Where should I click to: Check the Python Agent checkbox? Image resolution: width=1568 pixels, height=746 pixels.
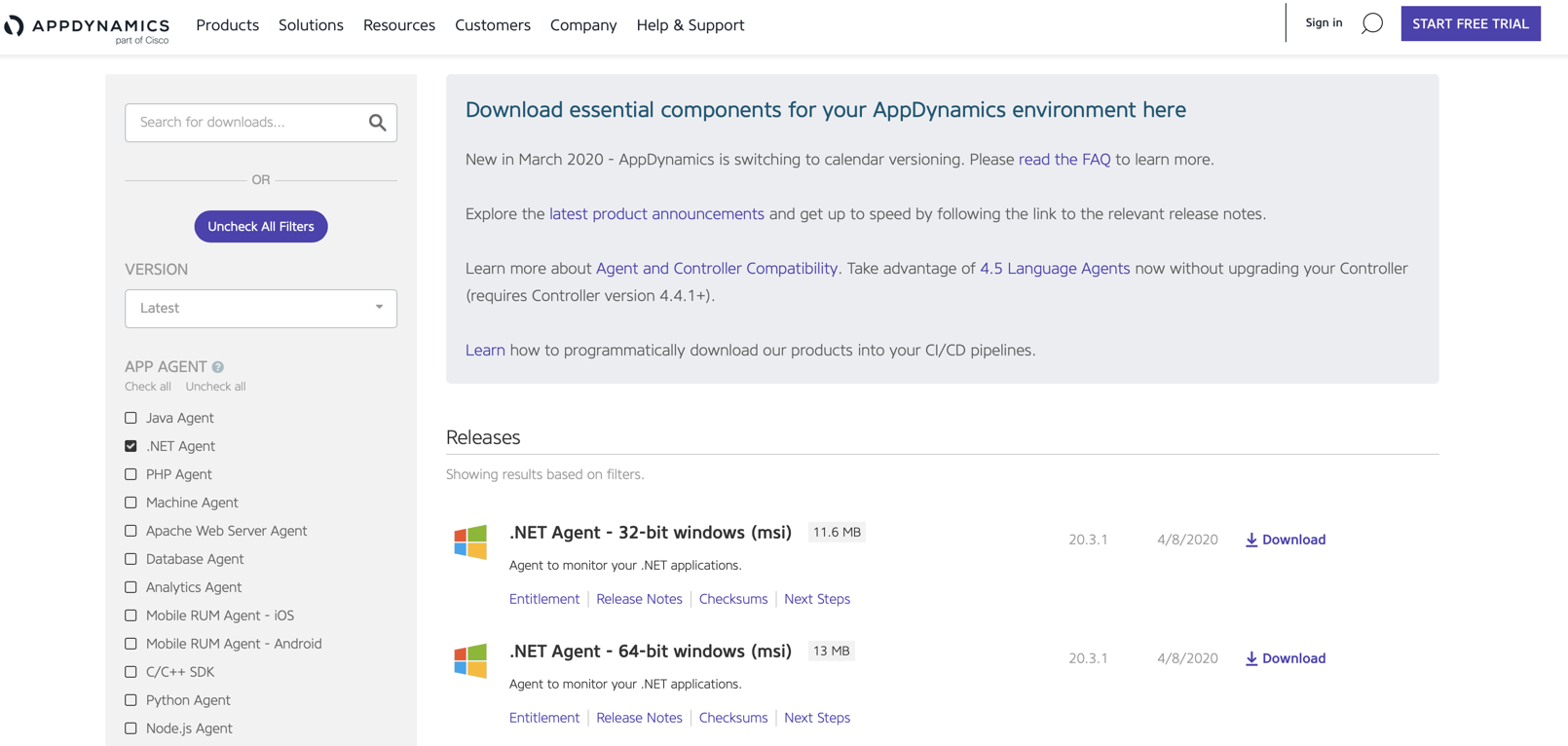(x=131, y=700)
